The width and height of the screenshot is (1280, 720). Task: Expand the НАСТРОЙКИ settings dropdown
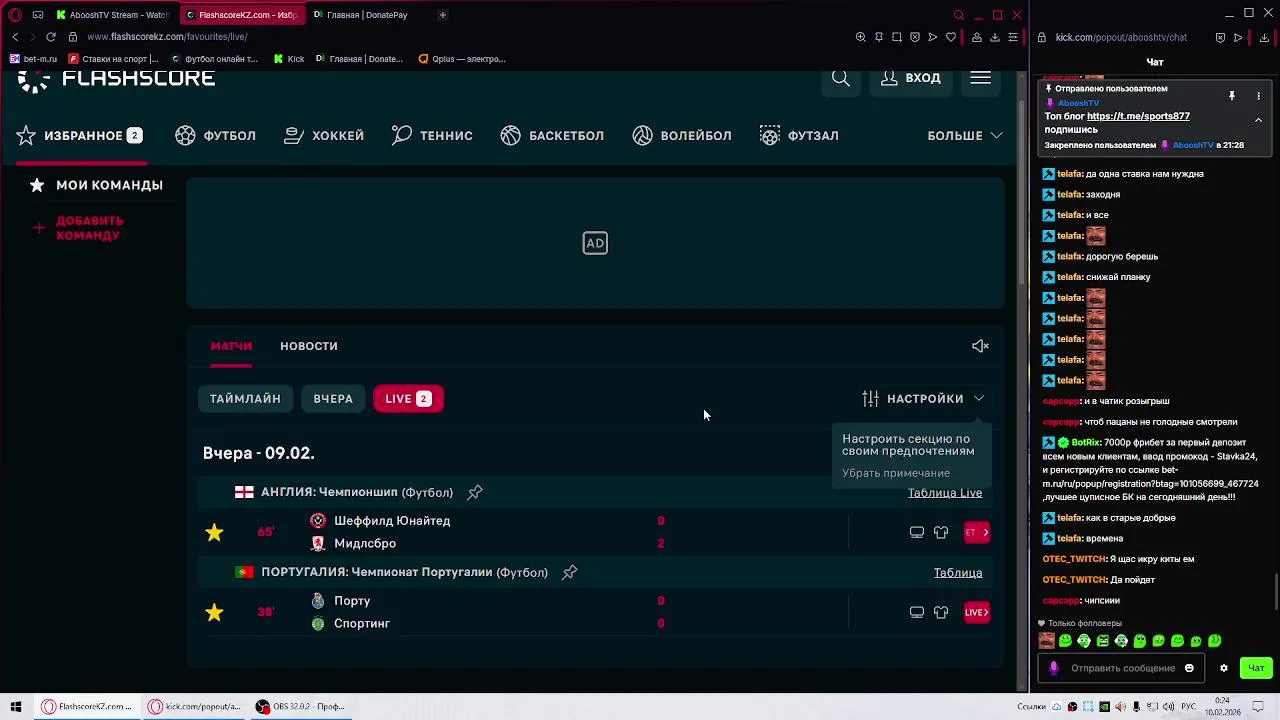924,398
